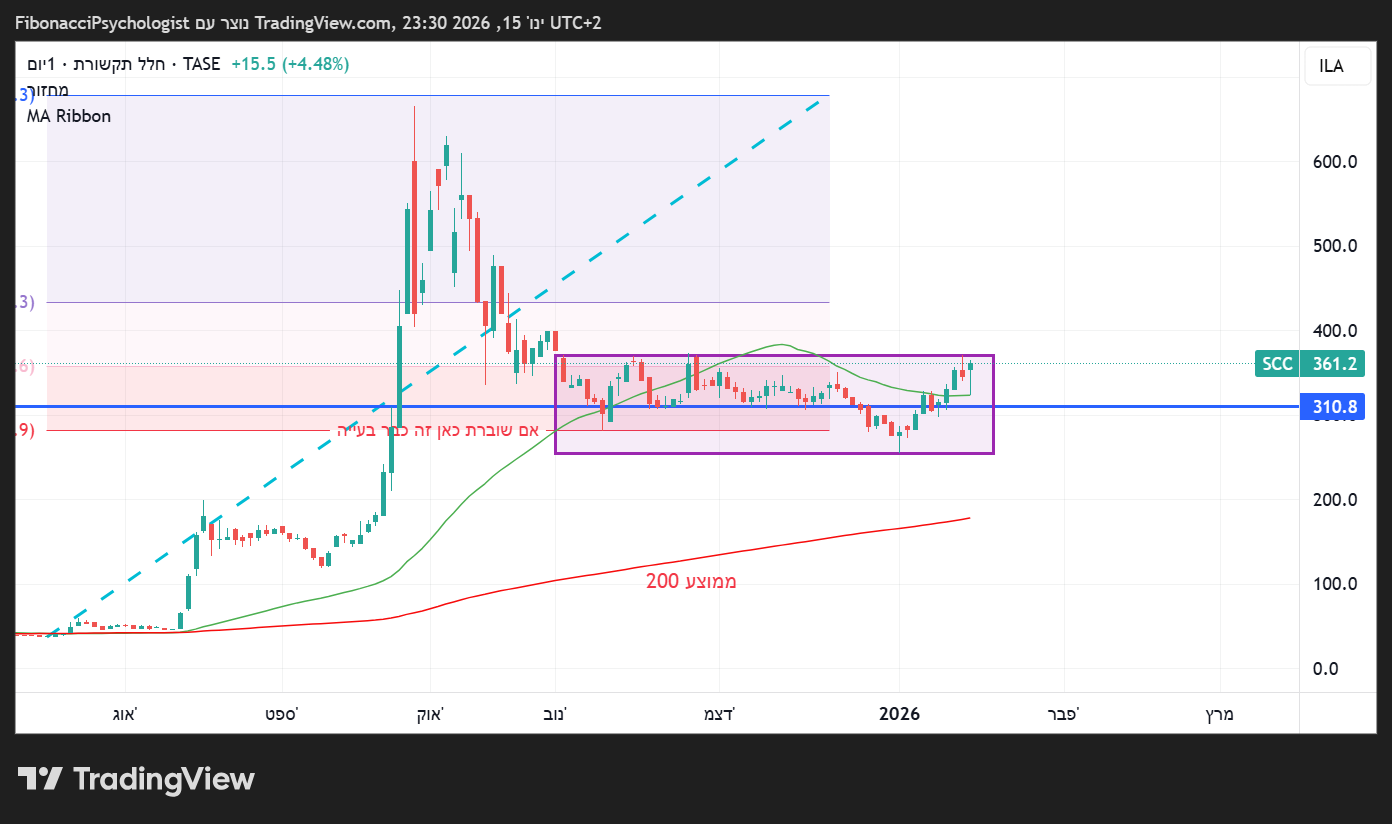Click the 100.0 price axis label
Viewport: 1392px width, 824px height.
1335,584
